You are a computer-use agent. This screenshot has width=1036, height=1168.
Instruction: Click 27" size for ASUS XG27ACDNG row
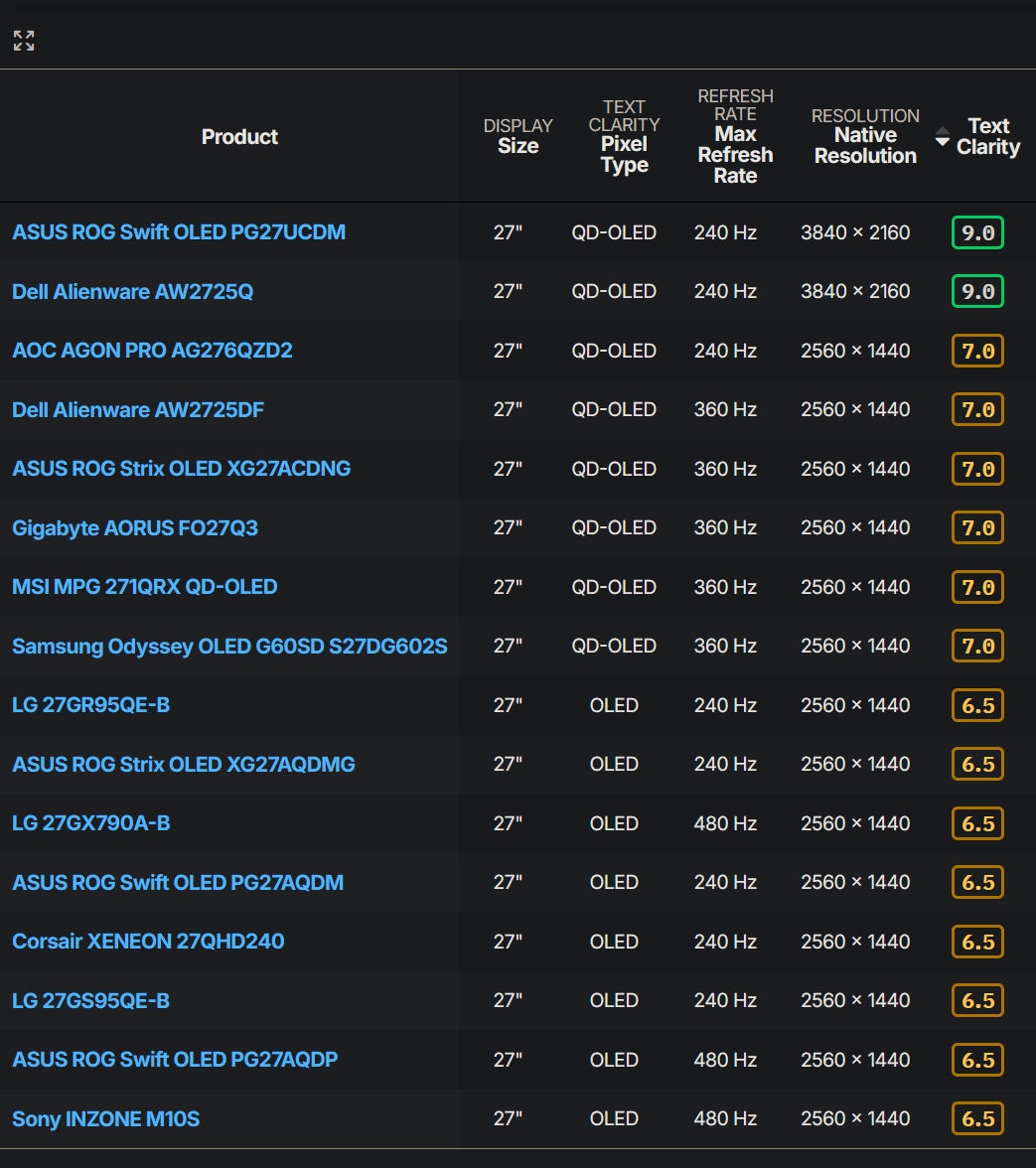508,469
